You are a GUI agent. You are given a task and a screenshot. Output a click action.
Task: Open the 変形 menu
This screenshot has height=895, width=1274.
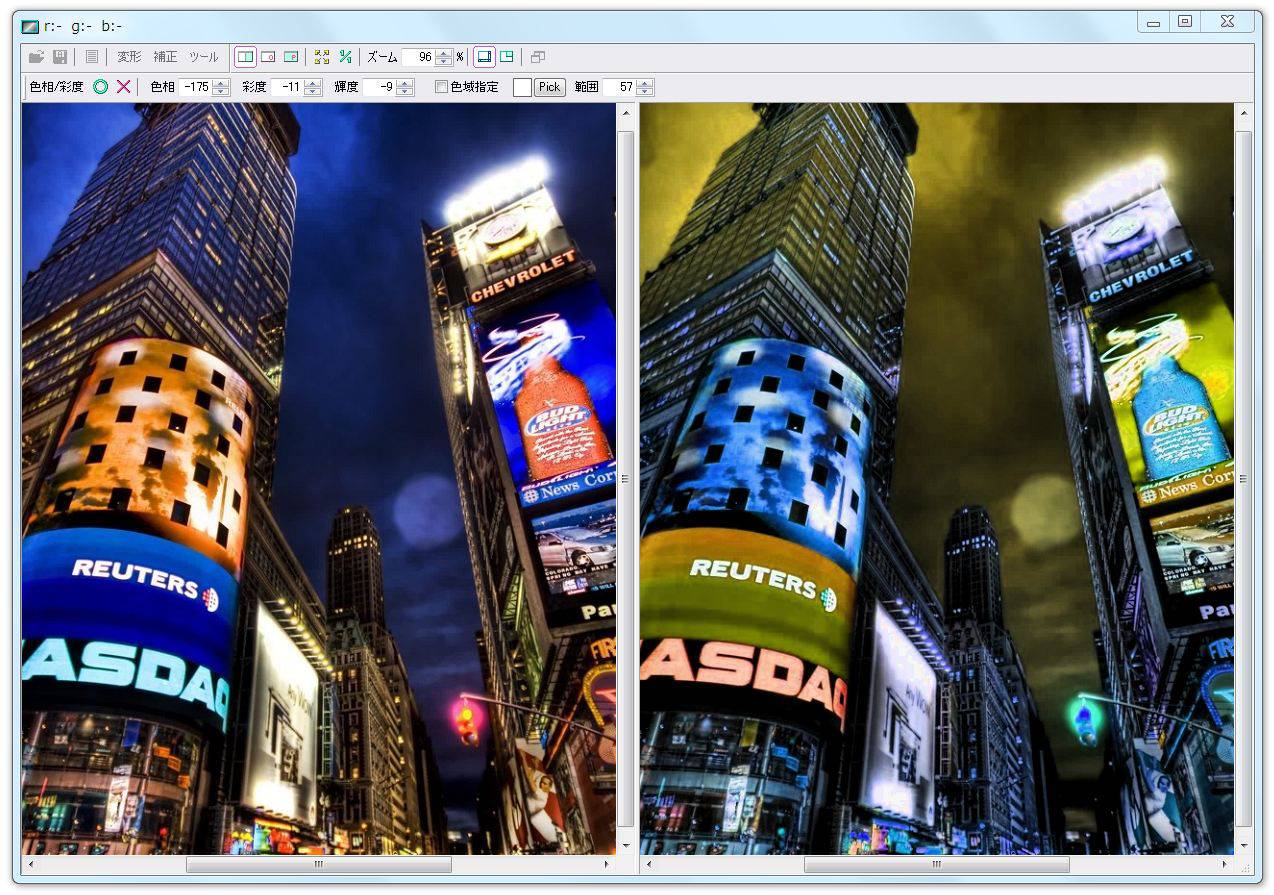(129, 57)
